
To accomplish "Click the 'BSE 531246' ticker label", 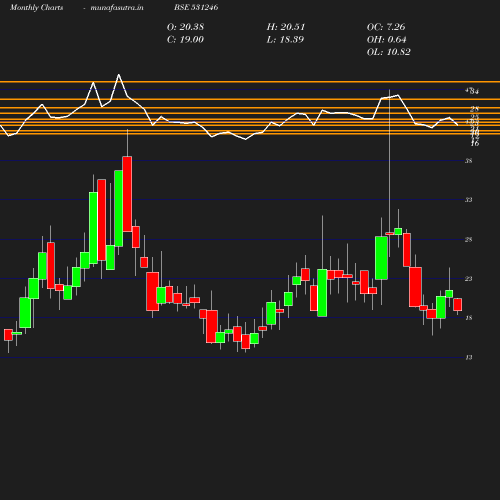I will (196, 7).
